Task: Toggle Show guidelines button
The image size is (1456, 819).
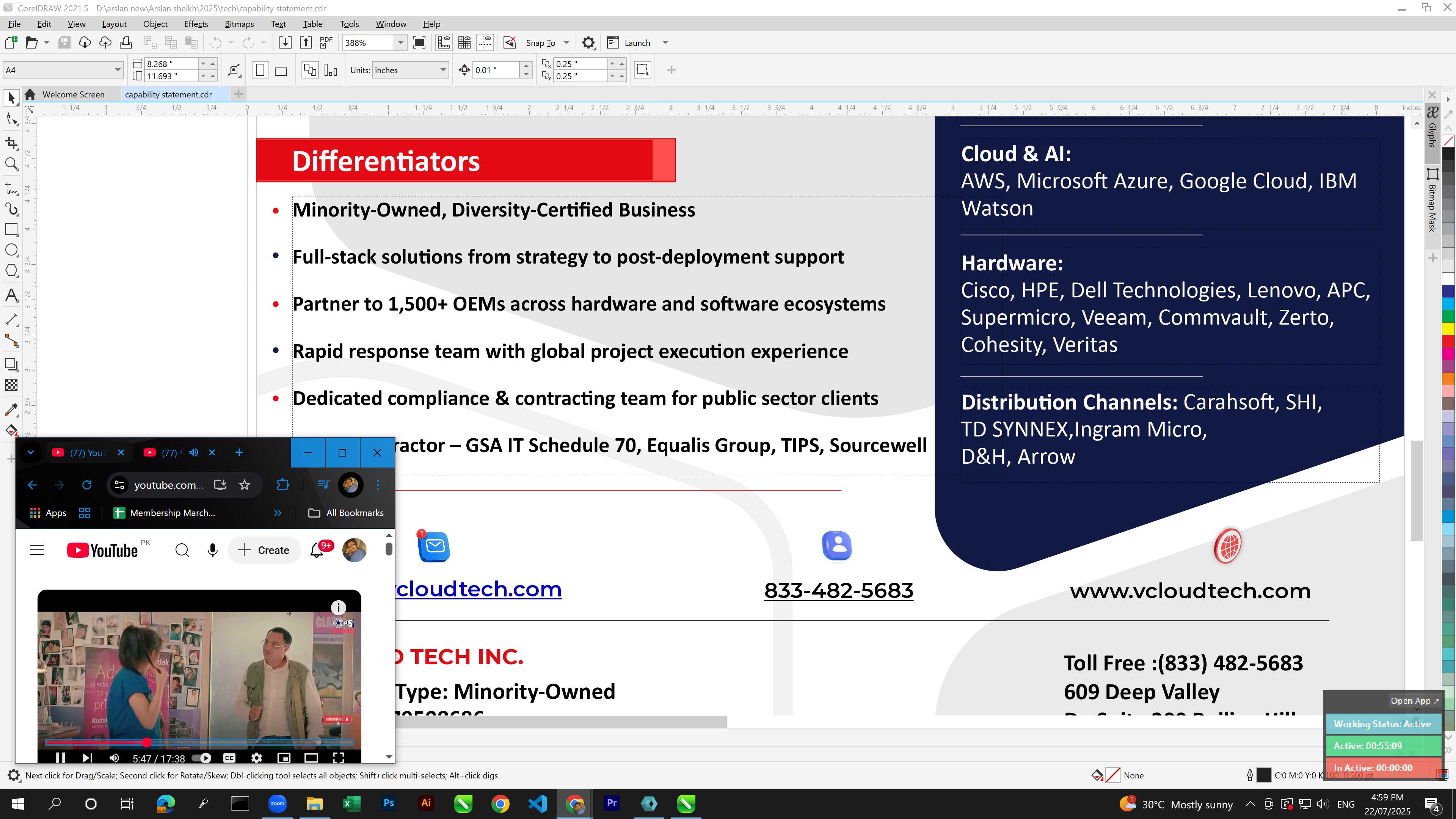Action: click(x=485, y=42)
